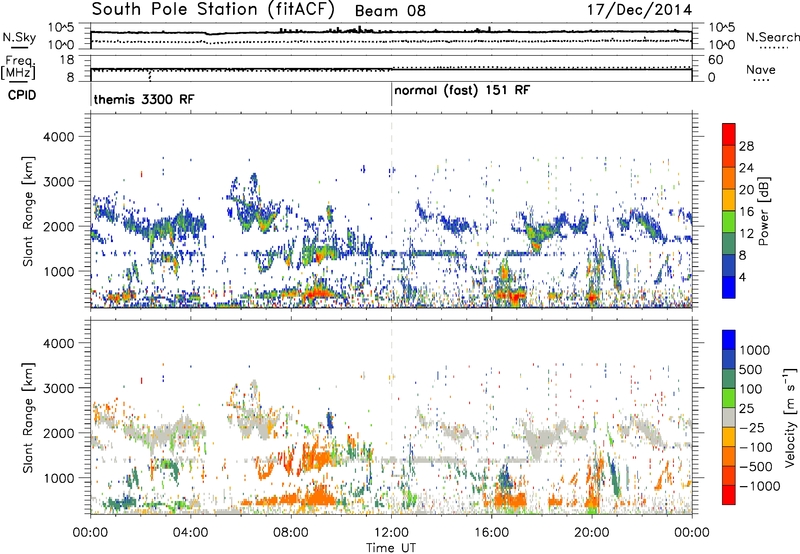The height and width of the screenshot is (554, 800).
Task: Click the '28' tick on the Power scale
Action: pos(746,146)
